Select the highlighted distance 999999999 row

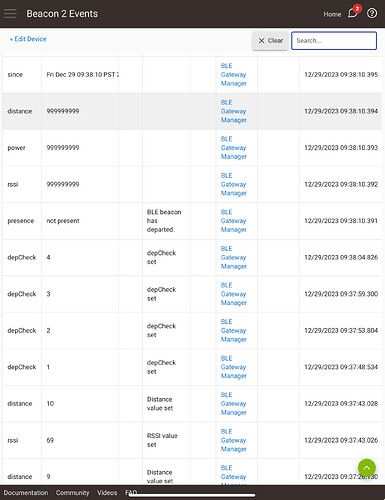click(192, 111)
